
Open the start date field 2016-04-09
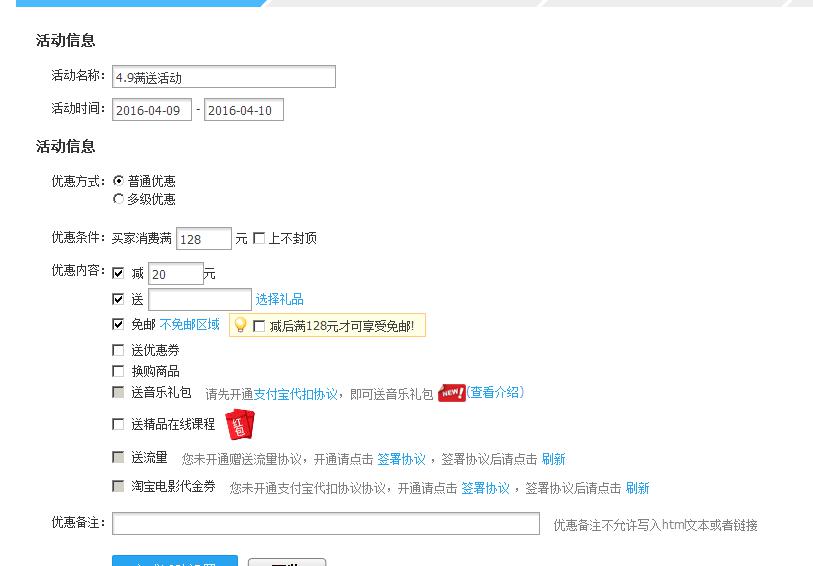coord(152,110)
